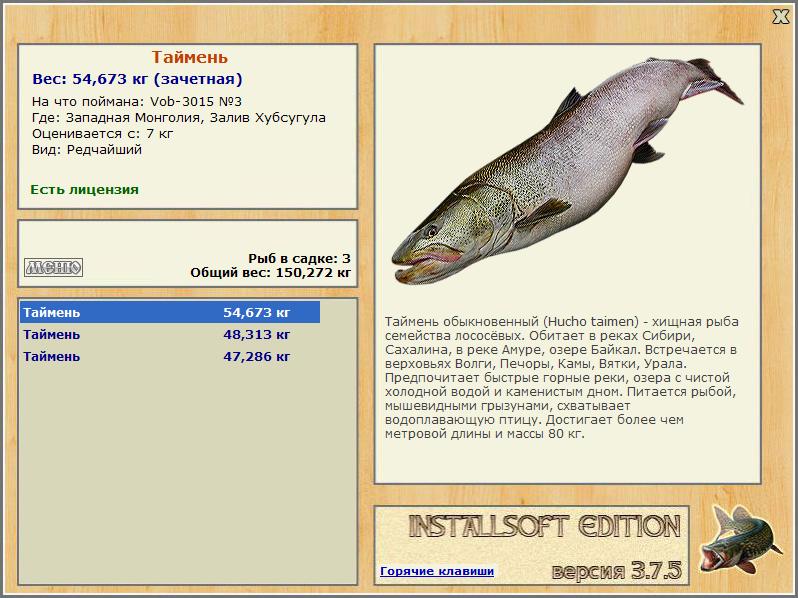Click the Есть лицензия status text

pyautogui.click(x=84, y=189)
